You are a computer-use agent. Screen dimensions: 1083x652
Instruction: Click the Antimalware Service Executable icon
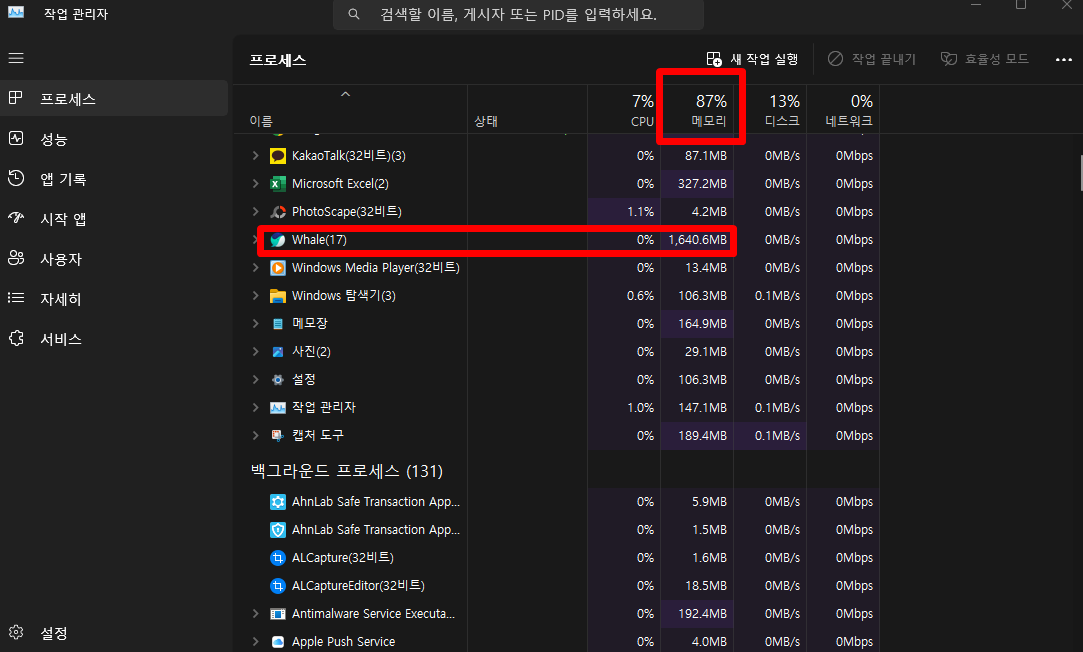(278, 614)
